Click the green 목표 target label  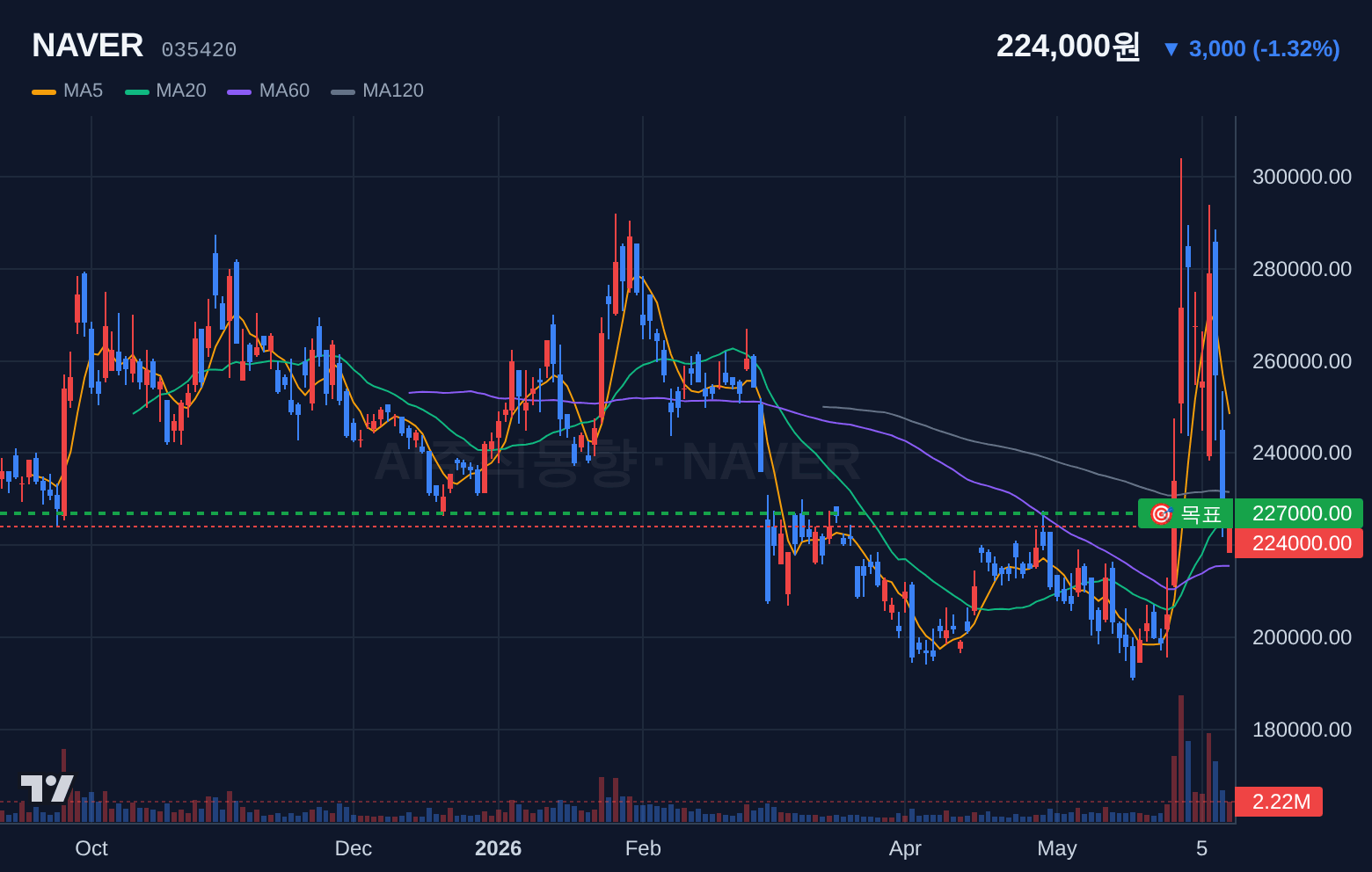1185,513
